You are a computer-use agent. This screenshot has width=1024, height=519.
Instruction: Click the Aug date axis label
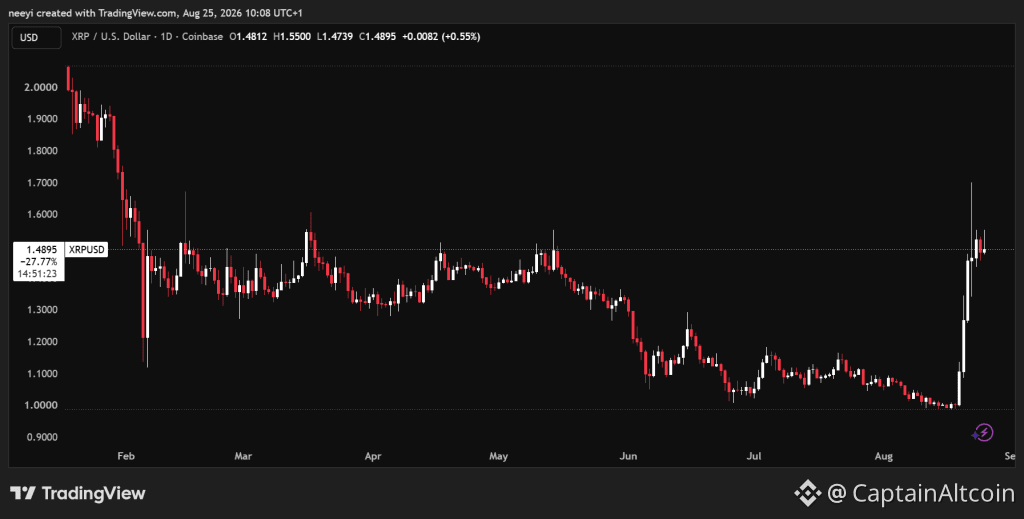point(884,456)
